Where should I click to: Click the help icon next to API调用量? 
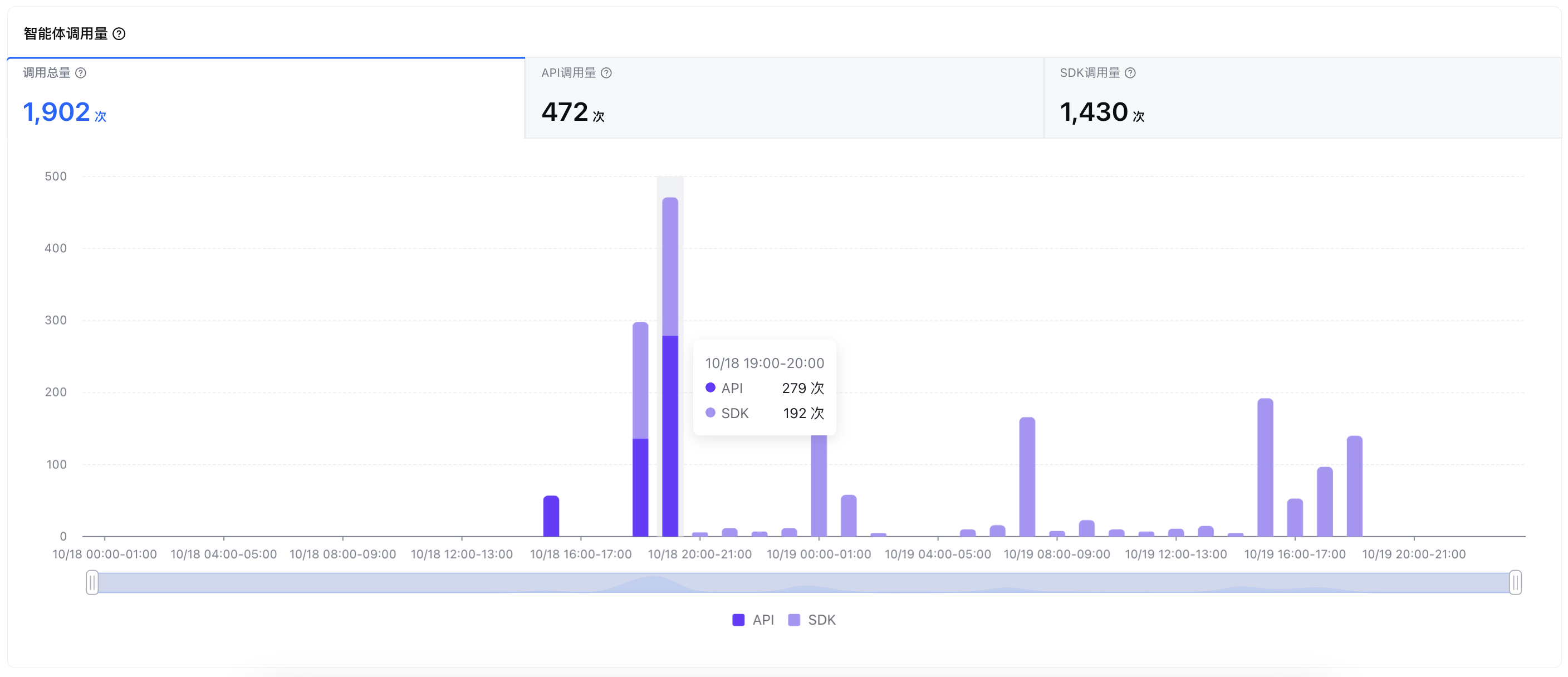pyautogui.click(x=606, y=73)
